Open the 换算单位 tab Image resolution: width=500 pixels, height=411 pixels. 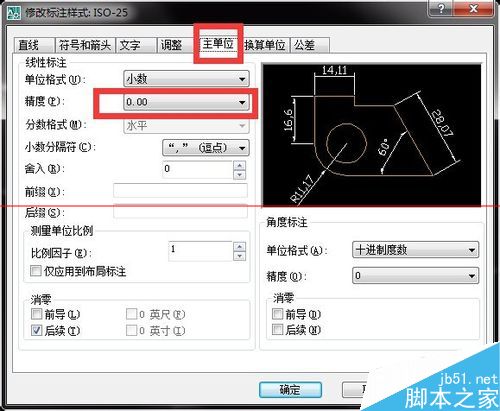pyautogui.click(x=265, y=45)
